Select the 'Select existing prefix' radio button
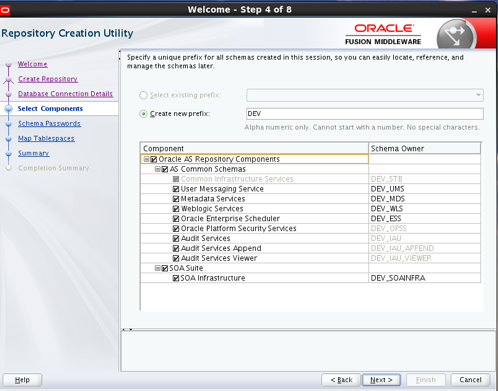The image size is (498, 391). [143, 95]
